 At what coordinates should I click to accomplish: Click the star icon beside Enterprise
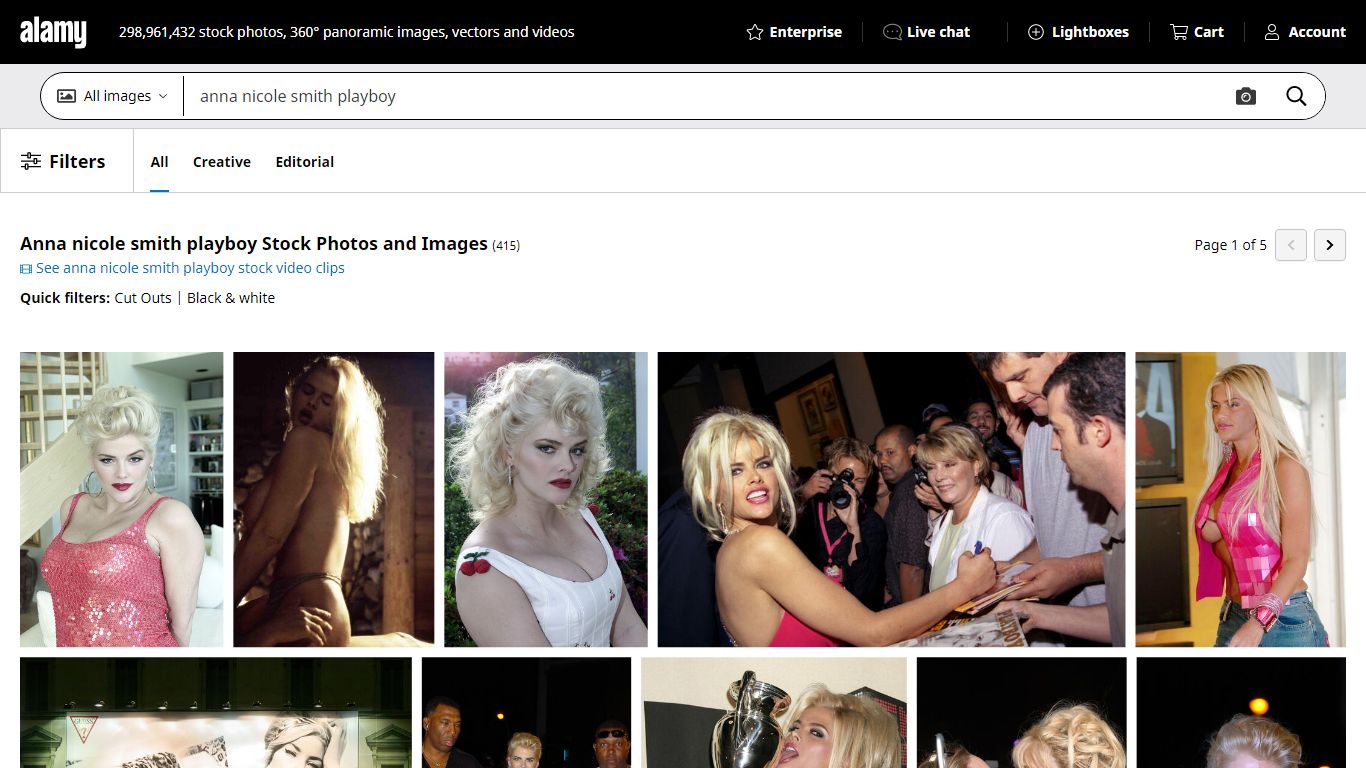coord(755,32)
